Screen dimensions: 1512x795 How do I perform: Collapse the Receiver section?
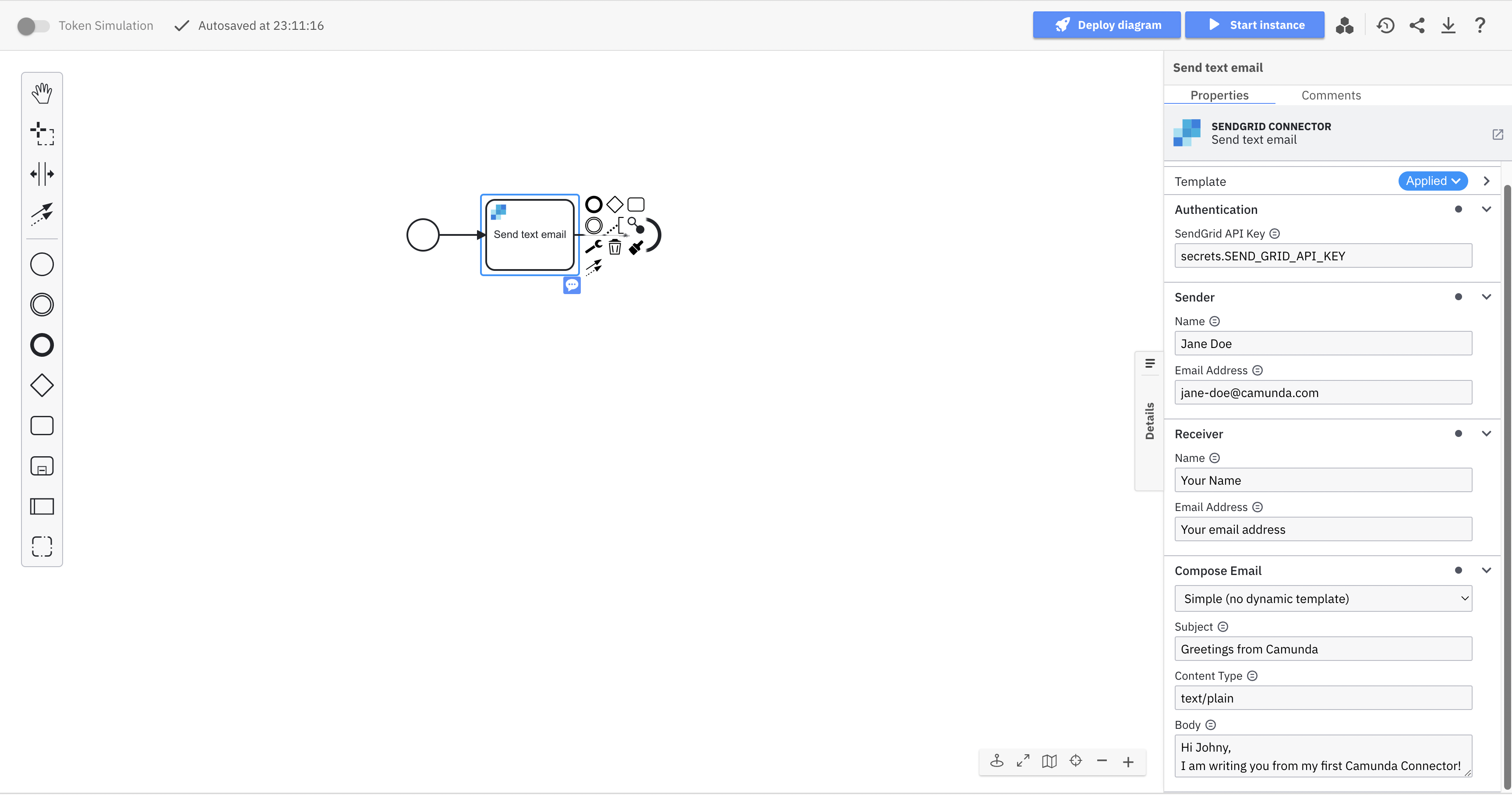coord(1487,433)
